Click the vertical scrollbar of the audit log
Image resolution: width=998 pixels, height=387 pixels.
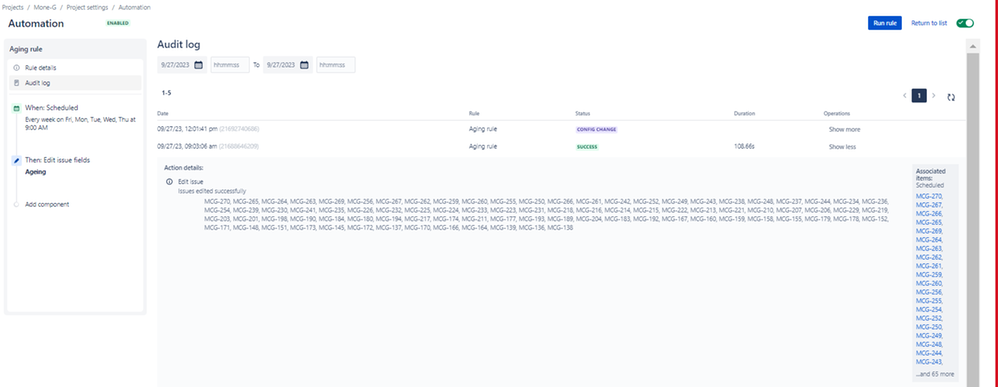tap(972, 220)
